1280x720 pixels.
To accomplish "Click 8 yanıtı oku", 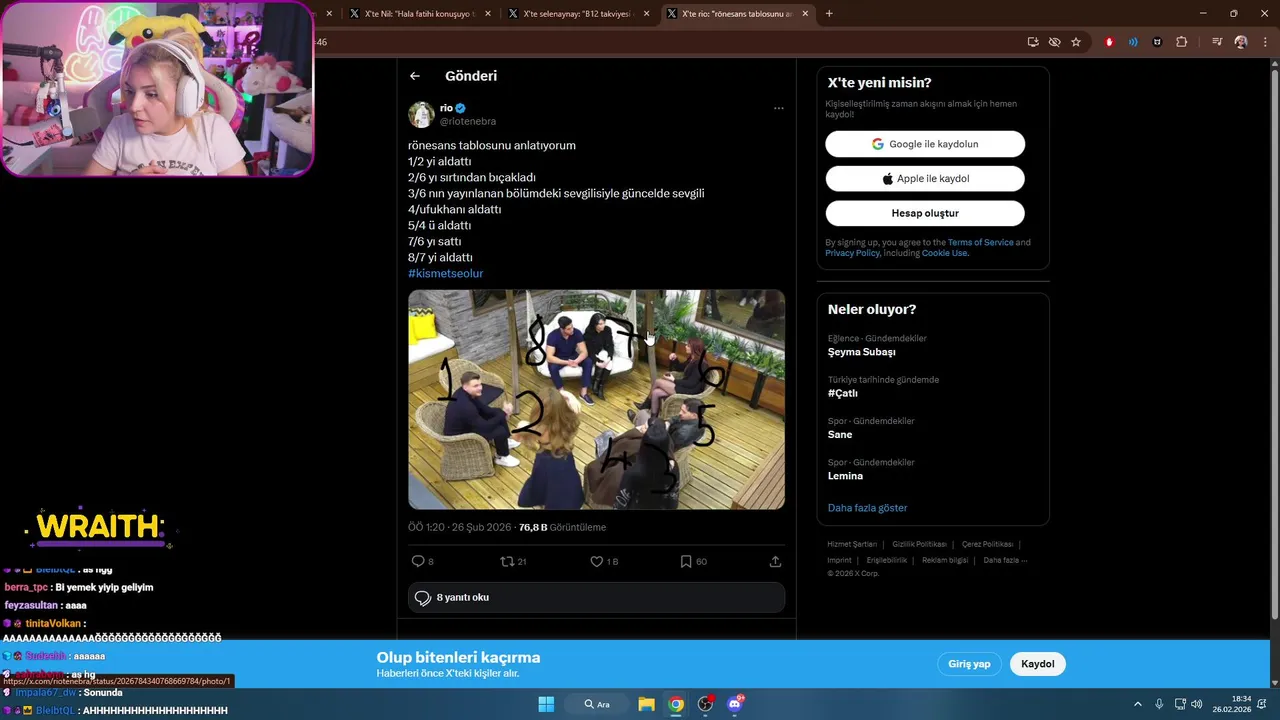I will [596, 598].
